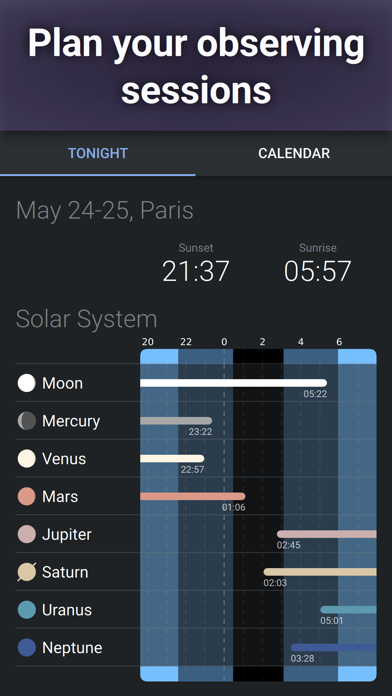Select the Uranus bar starting 05:01

click(348, 610)
